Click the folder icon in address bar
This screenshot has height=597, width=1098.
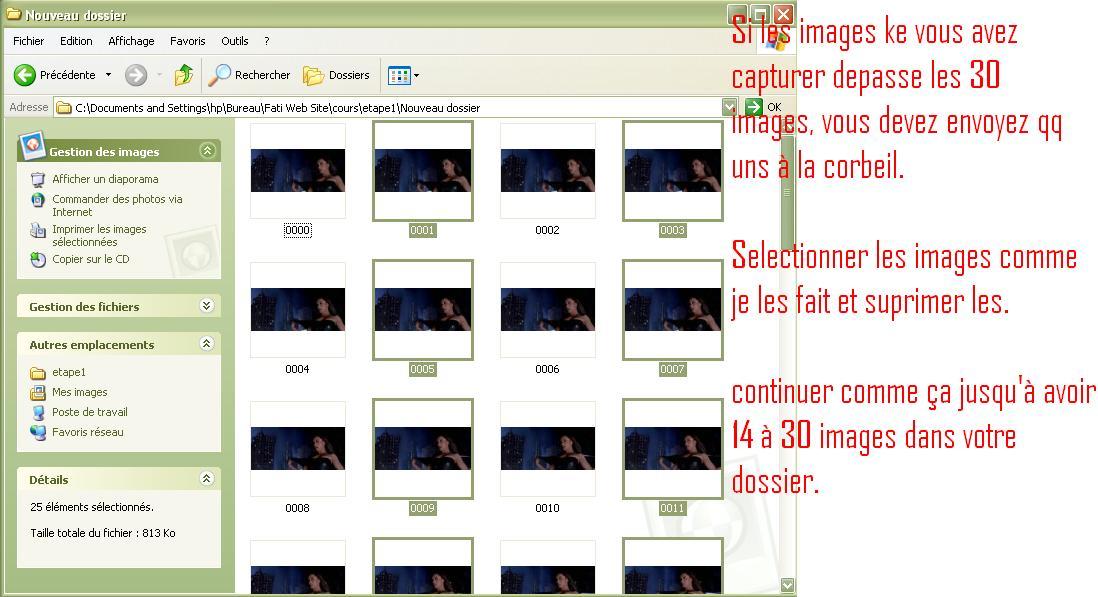tap(64, 108)
